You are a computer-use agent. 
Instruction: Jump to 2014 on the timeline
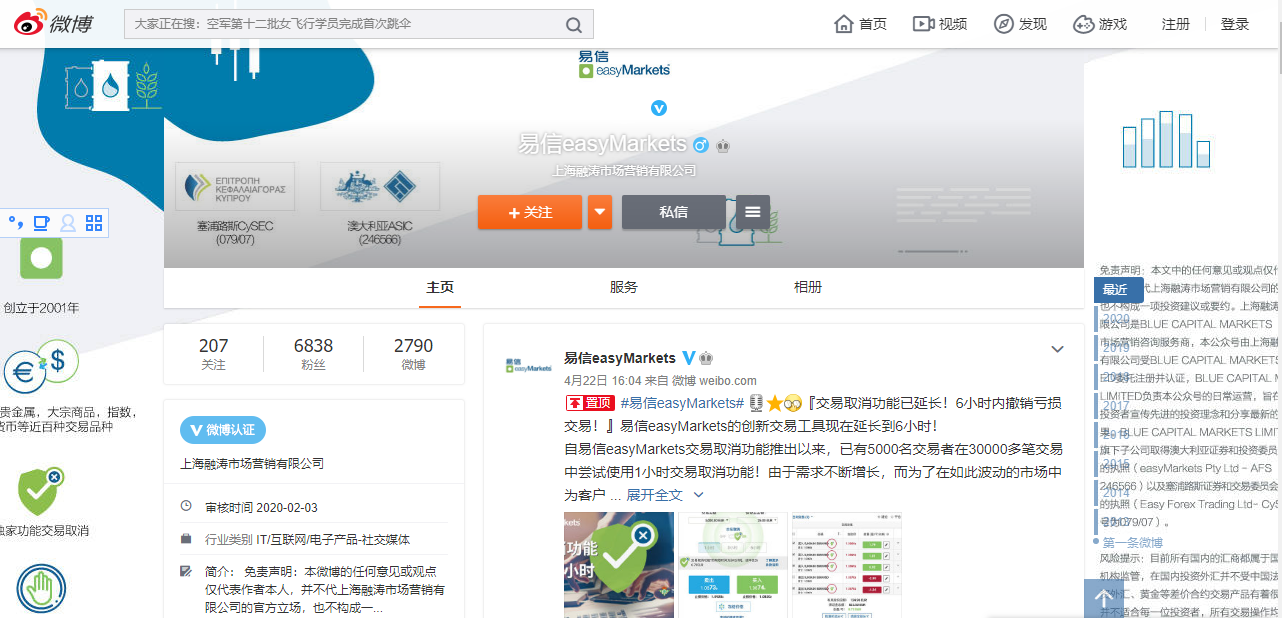[x=1116, y=493]
